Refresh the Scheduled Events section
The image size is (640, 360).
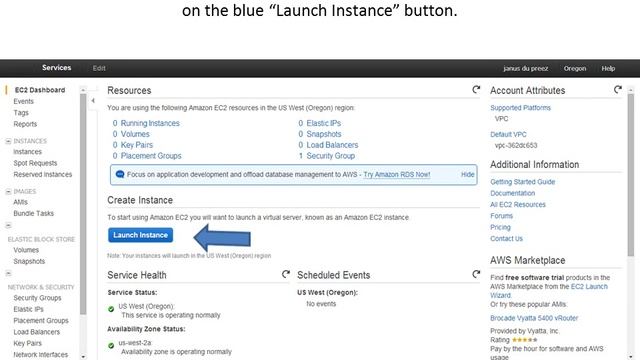pos(476,274)
